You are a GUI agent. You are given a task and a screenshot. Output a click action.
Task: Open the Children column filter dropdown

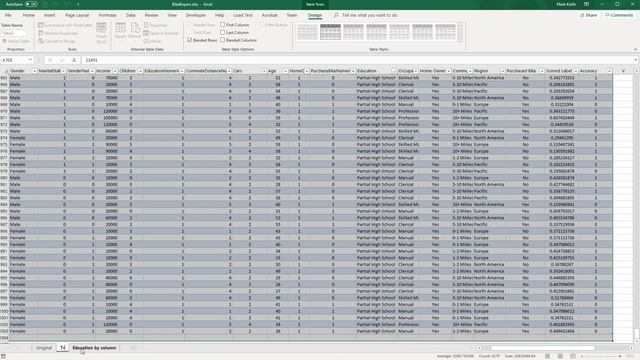point(140,71)
